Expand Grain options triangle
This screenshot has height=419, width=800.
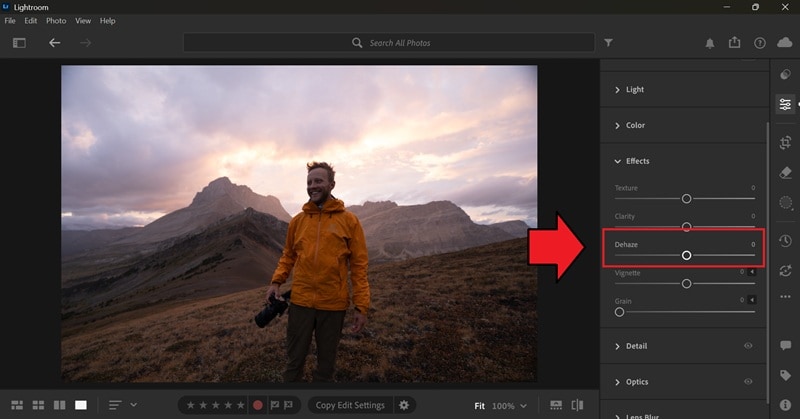[x=752, y=300]
